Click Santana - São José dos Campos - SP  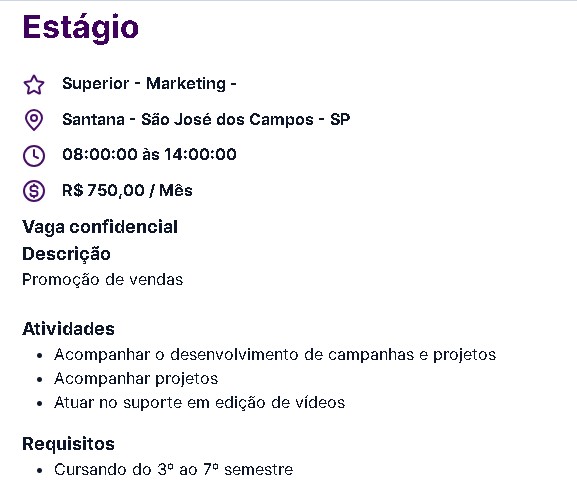point(206,119)
